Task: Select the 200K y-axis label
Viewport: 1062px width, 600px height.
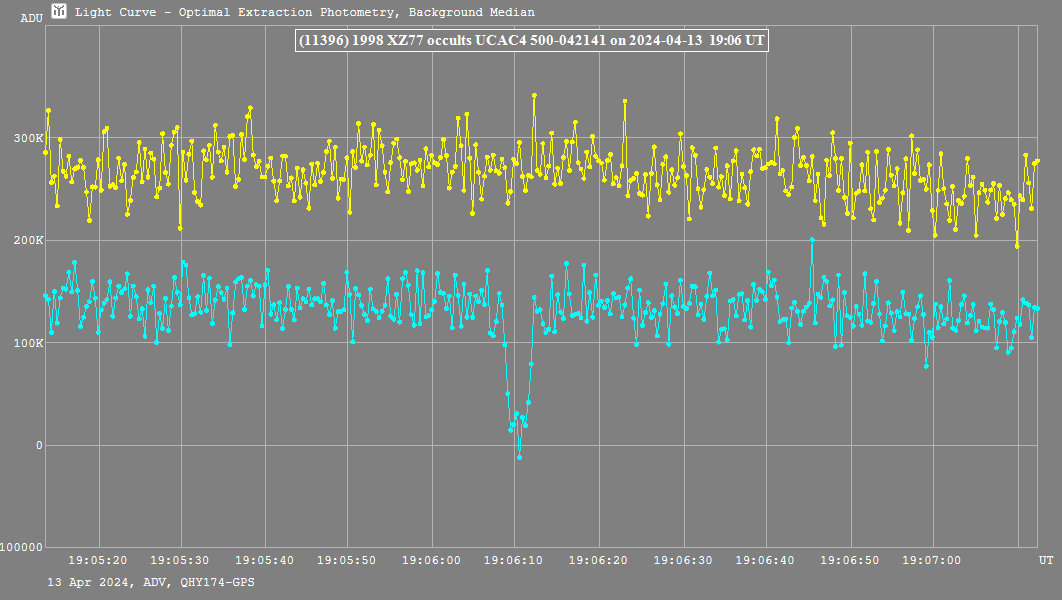Action: 31,240
